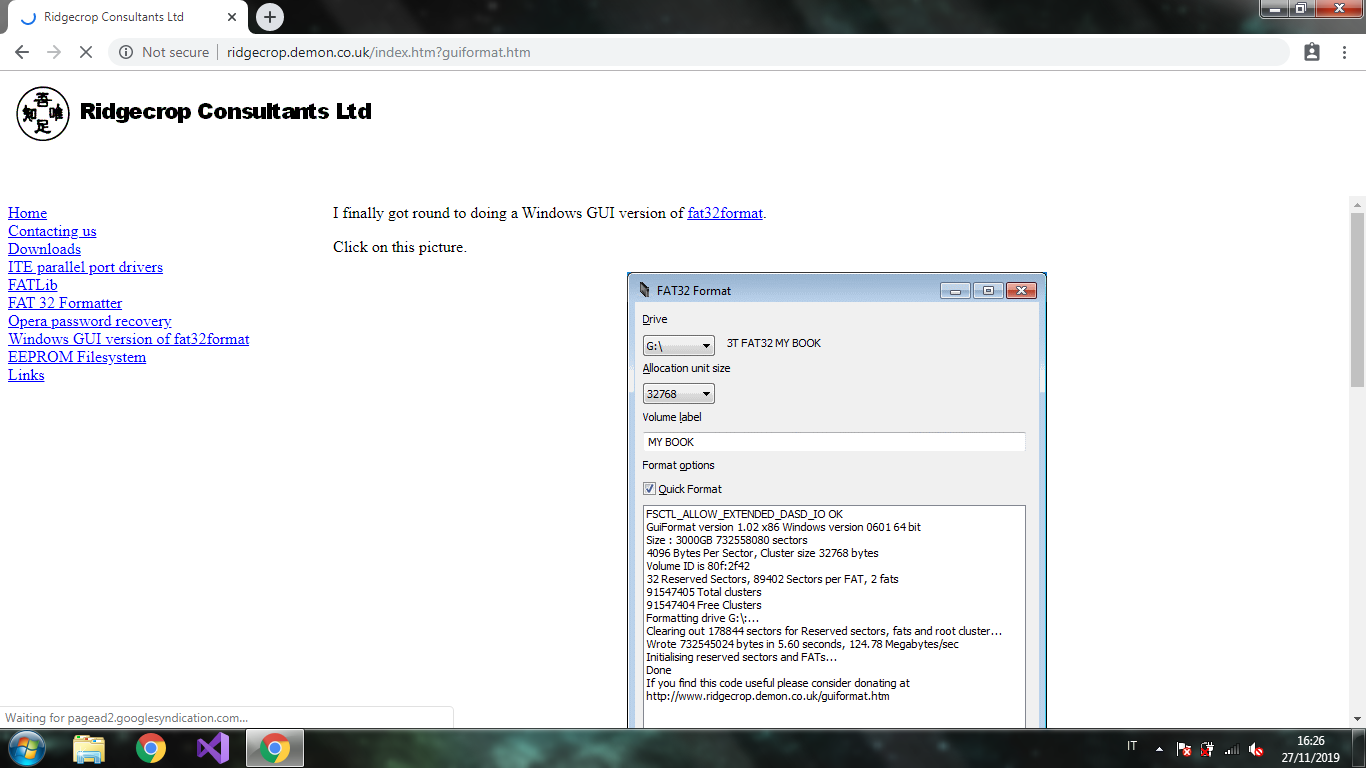Go back using the browser back arrow

[22, 52]
